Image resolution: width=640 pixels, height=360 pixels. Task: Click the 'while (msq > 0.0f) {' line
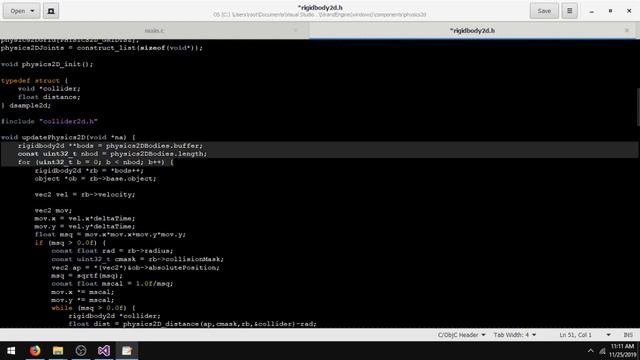tap(93, 308)
